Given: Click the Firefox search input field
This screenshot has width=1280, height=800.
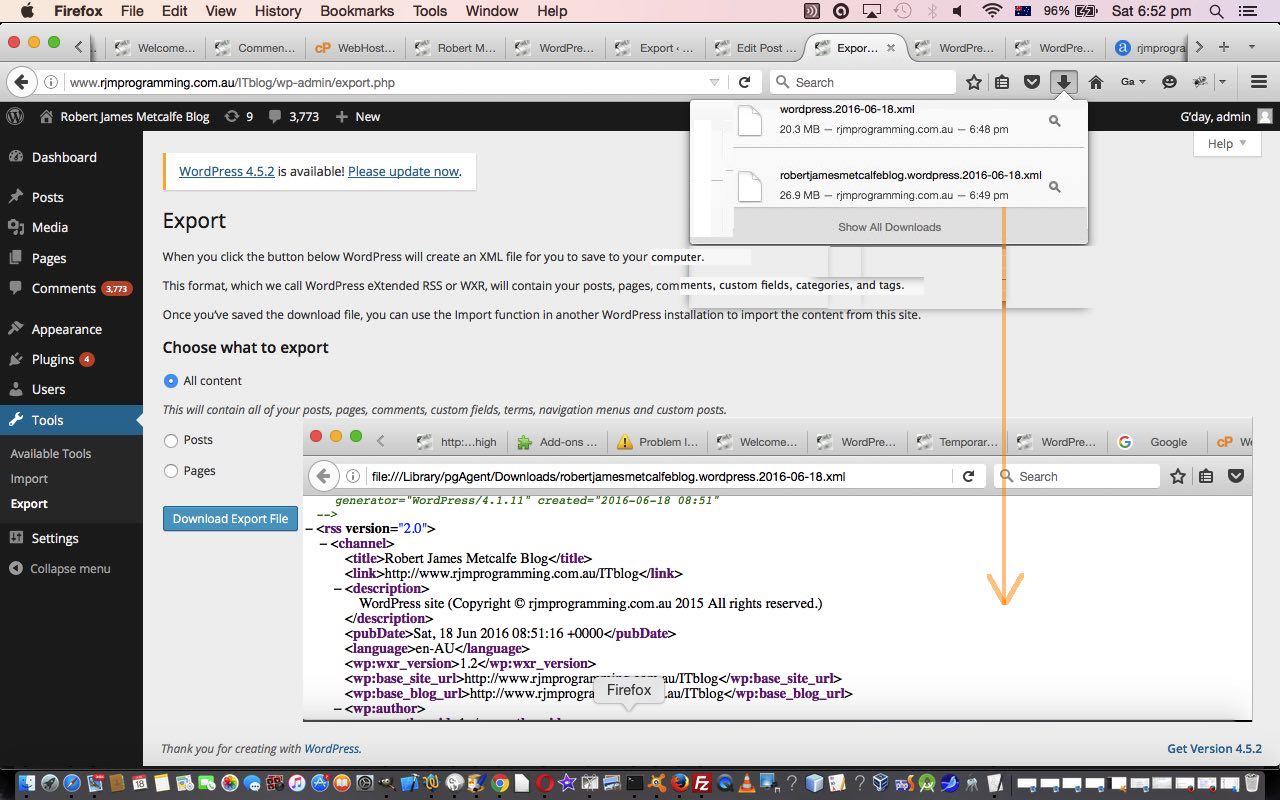Looking at the screenshot, I should point(870,82).
